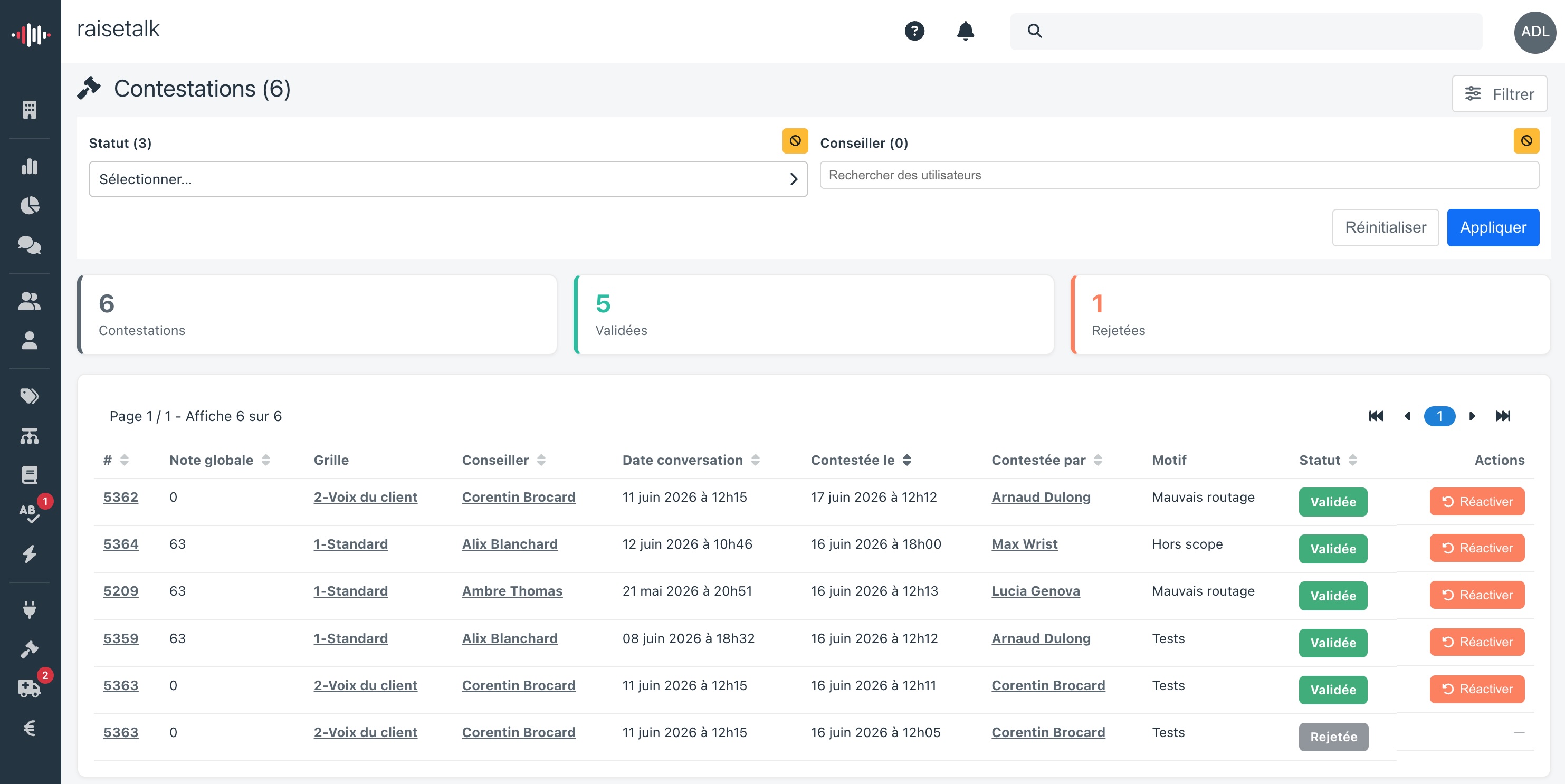
Task: Go to the first page
Action: tap(1376, 416)
